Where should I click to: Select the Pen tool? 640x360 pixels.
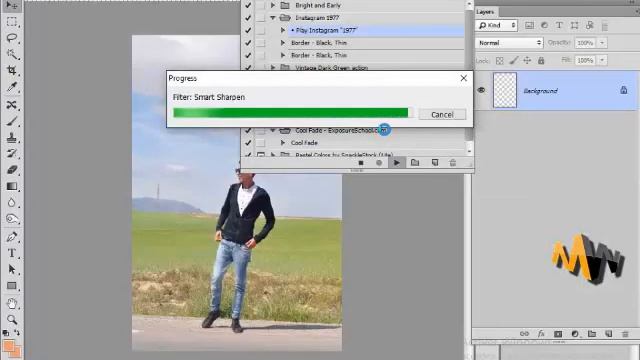(11, 236)
